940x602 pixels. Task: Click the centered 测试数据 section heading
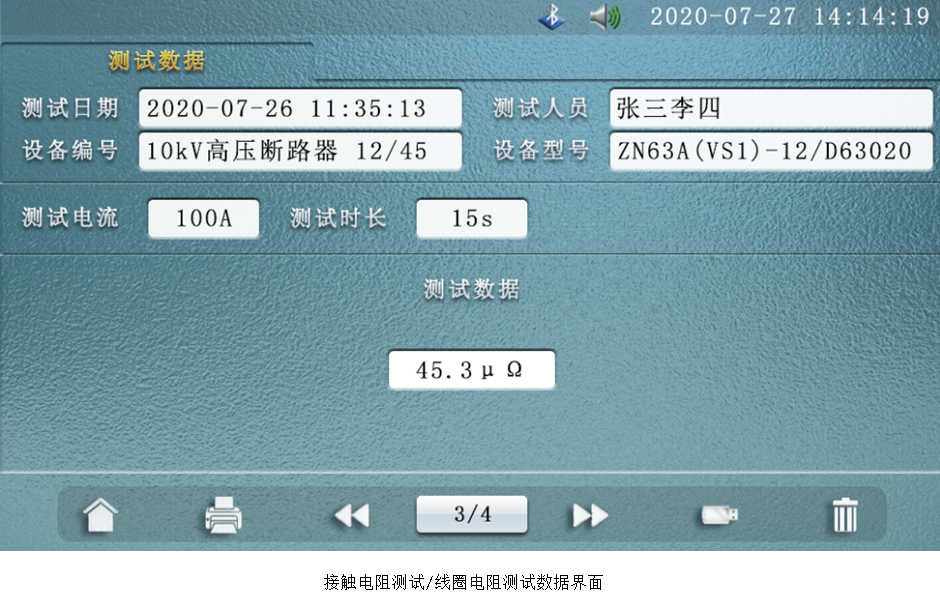click(x=472, y=290)
